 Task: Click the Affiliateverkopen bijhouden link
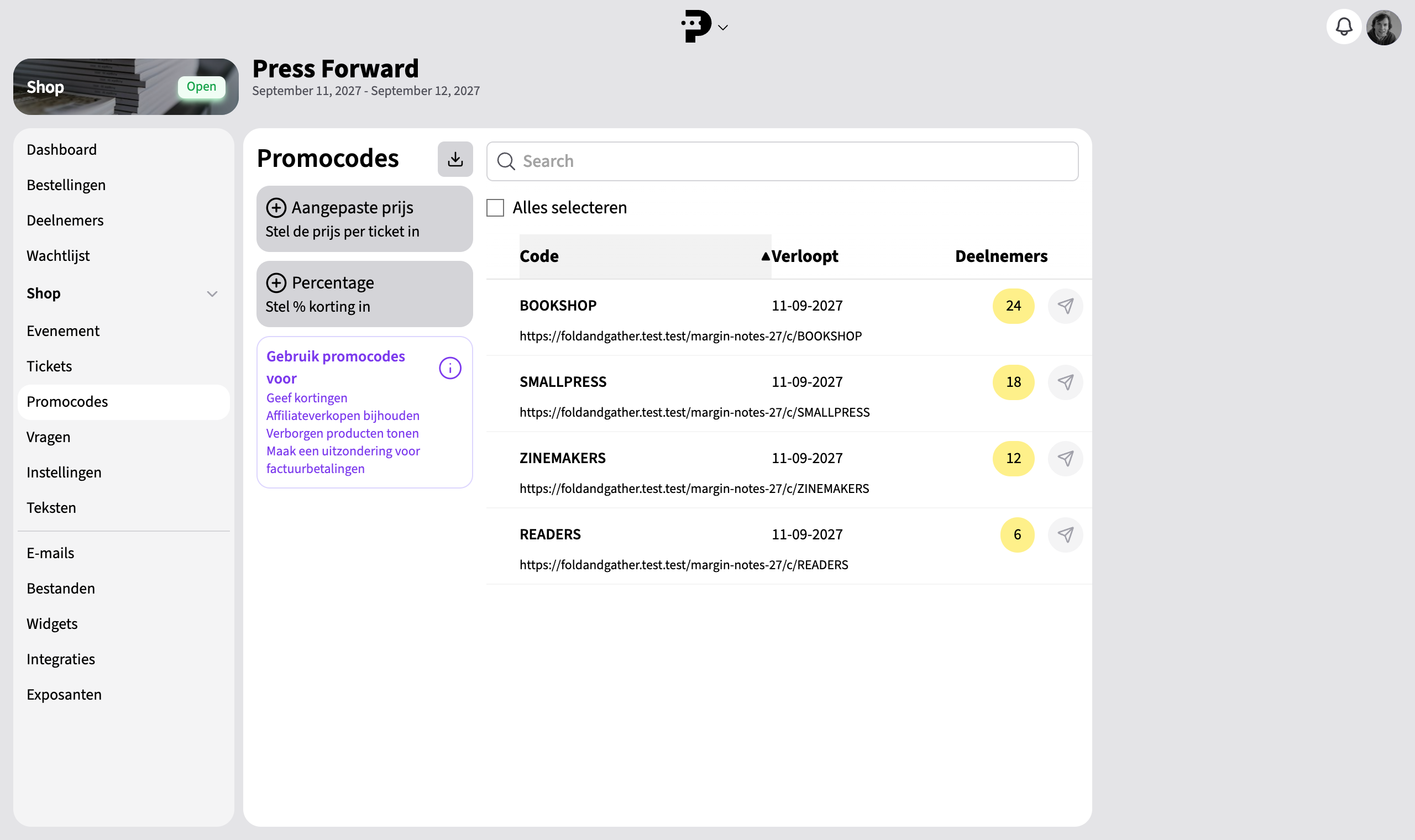[x=343, y=416]
